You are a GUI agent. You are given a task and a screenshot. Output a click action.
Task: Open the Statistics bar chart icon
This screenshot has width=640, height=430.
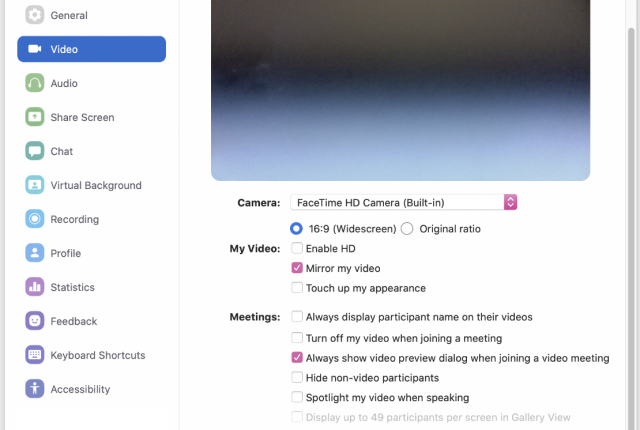(x=35, y=287)
